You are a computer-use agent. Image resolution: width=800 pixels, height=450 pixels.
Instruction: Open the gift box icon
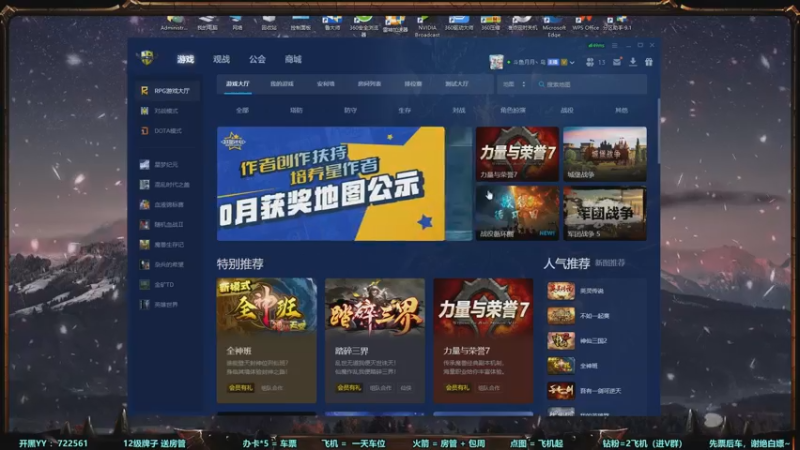pyautogui.click(x=648, y=62)
